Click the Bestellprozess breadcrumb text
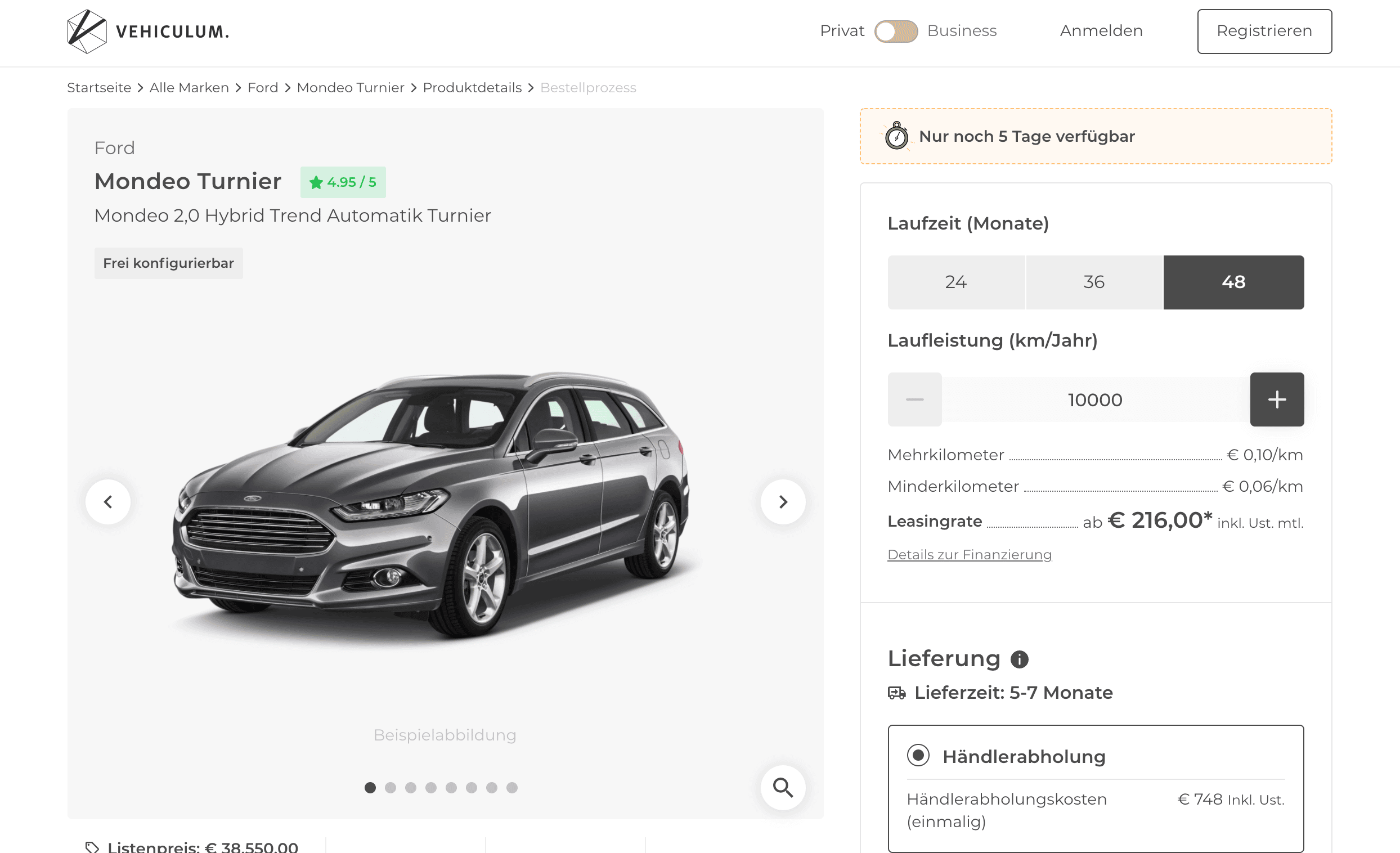The image size is (1400, 853). (588, 88)
